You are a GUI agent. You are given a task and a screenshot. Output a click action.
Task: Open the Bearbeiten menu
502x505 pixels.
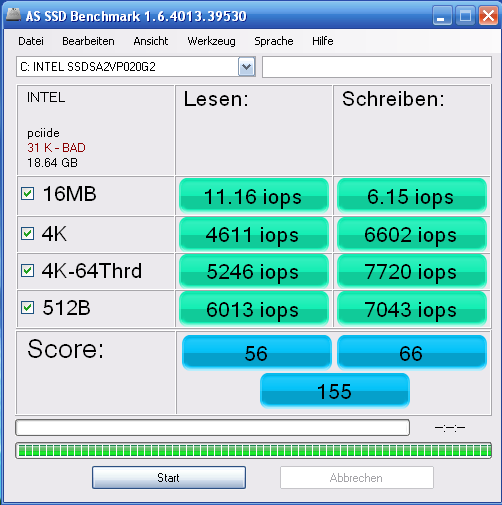click(88, 41)
